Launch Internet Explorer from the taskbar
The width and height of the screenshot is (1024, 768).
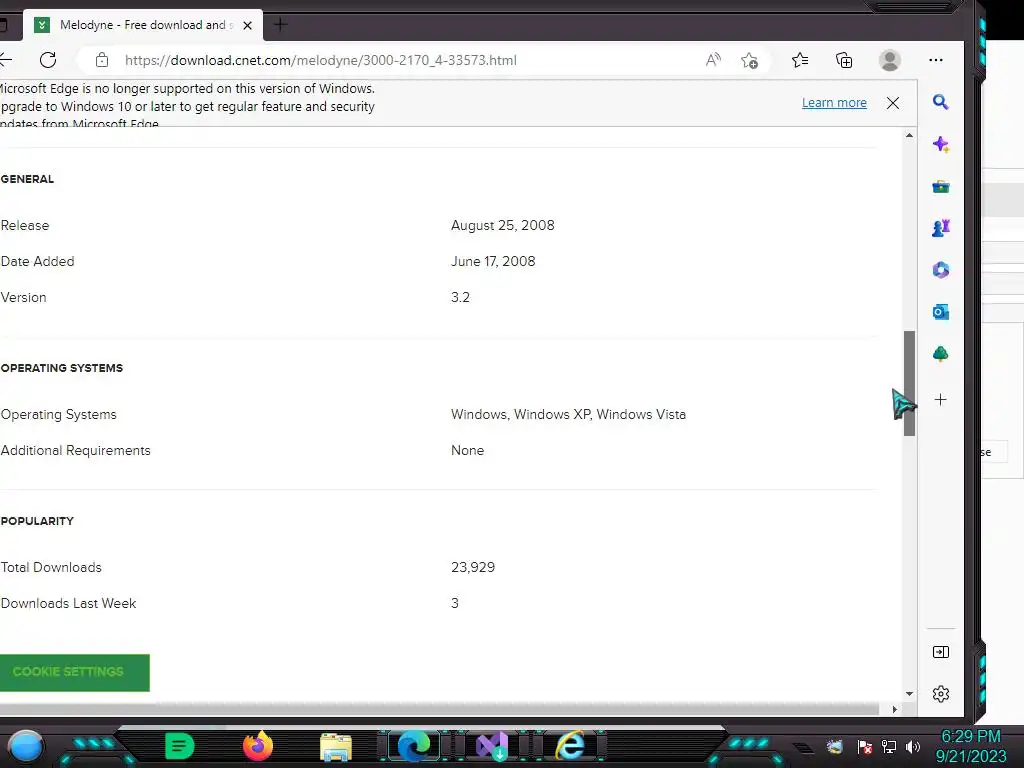coord(570,746)
